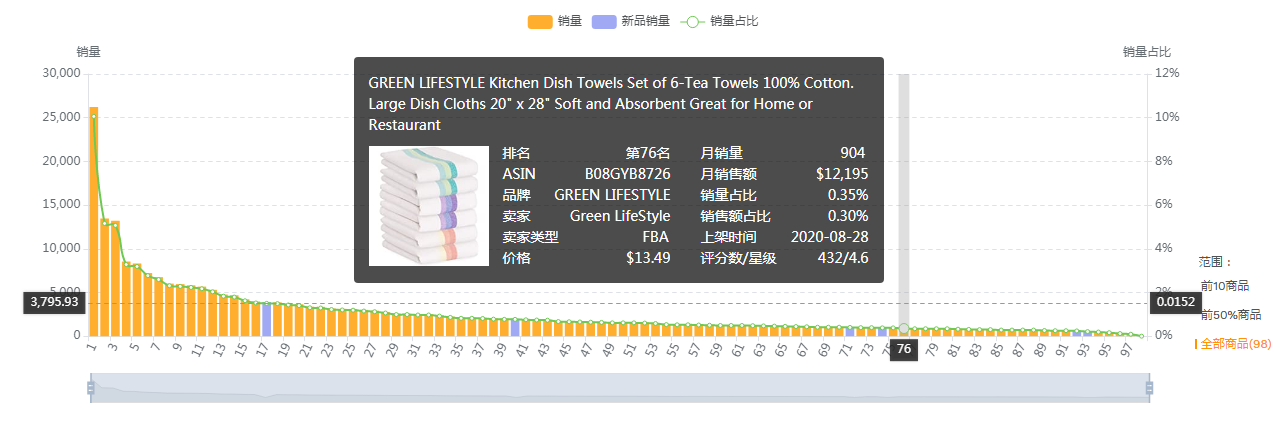Viewport: 1288px width, 429px height.
Task: Click the seller name Green LifeStyle
Action: click(620, 216)
